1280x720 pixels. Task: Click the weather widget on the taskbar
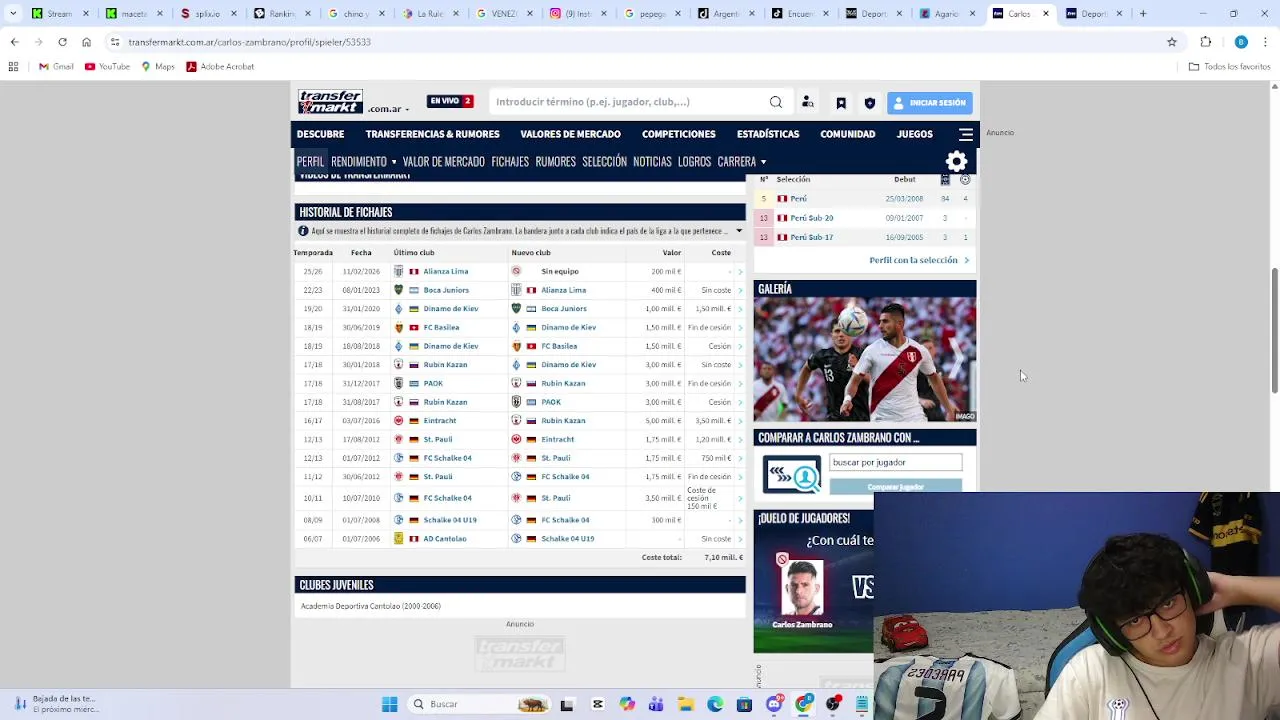[57, 704]
